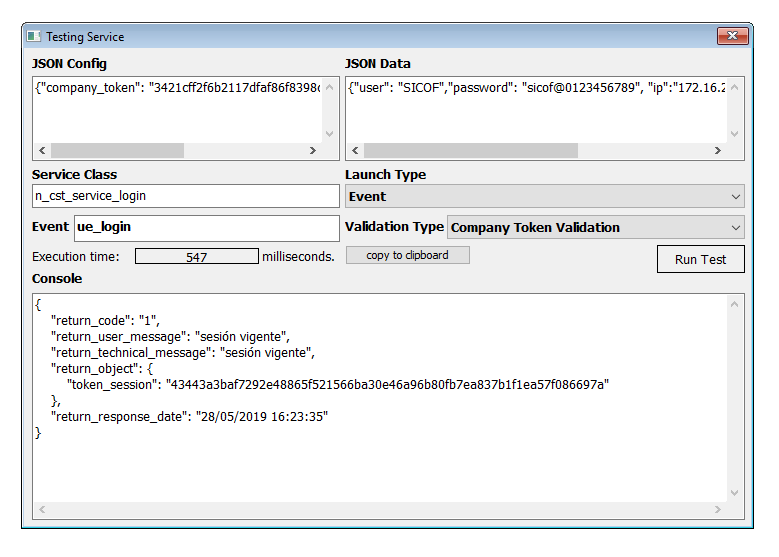Click the Console output scroll up arrow
This screenshot has height=557, width=779.
[736, 303]
